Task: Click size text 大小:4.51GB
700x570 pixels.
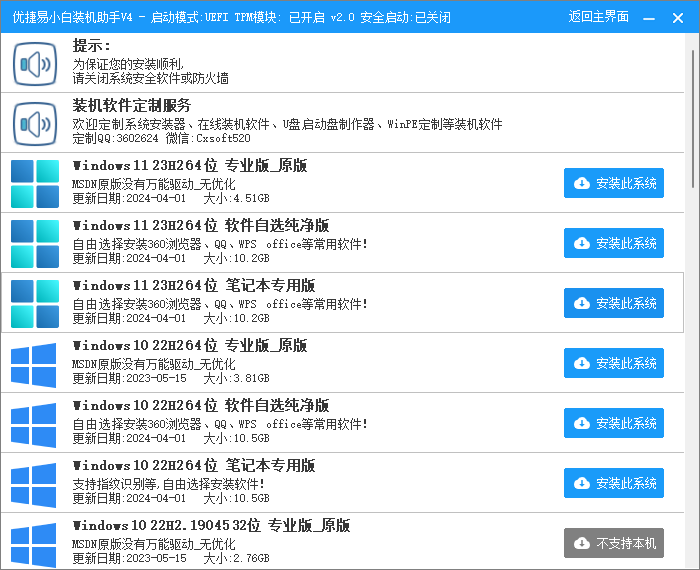Action: pos(236,198)
